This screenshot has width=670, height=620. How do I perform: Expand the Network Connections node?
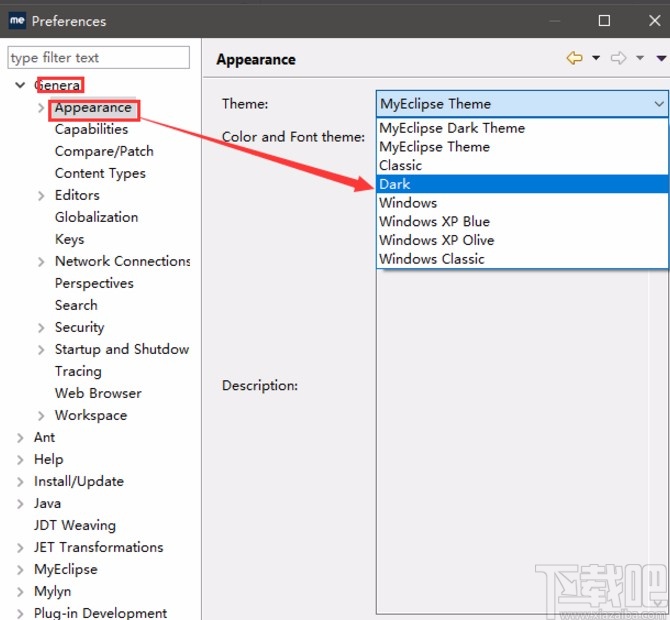point(41,262)
